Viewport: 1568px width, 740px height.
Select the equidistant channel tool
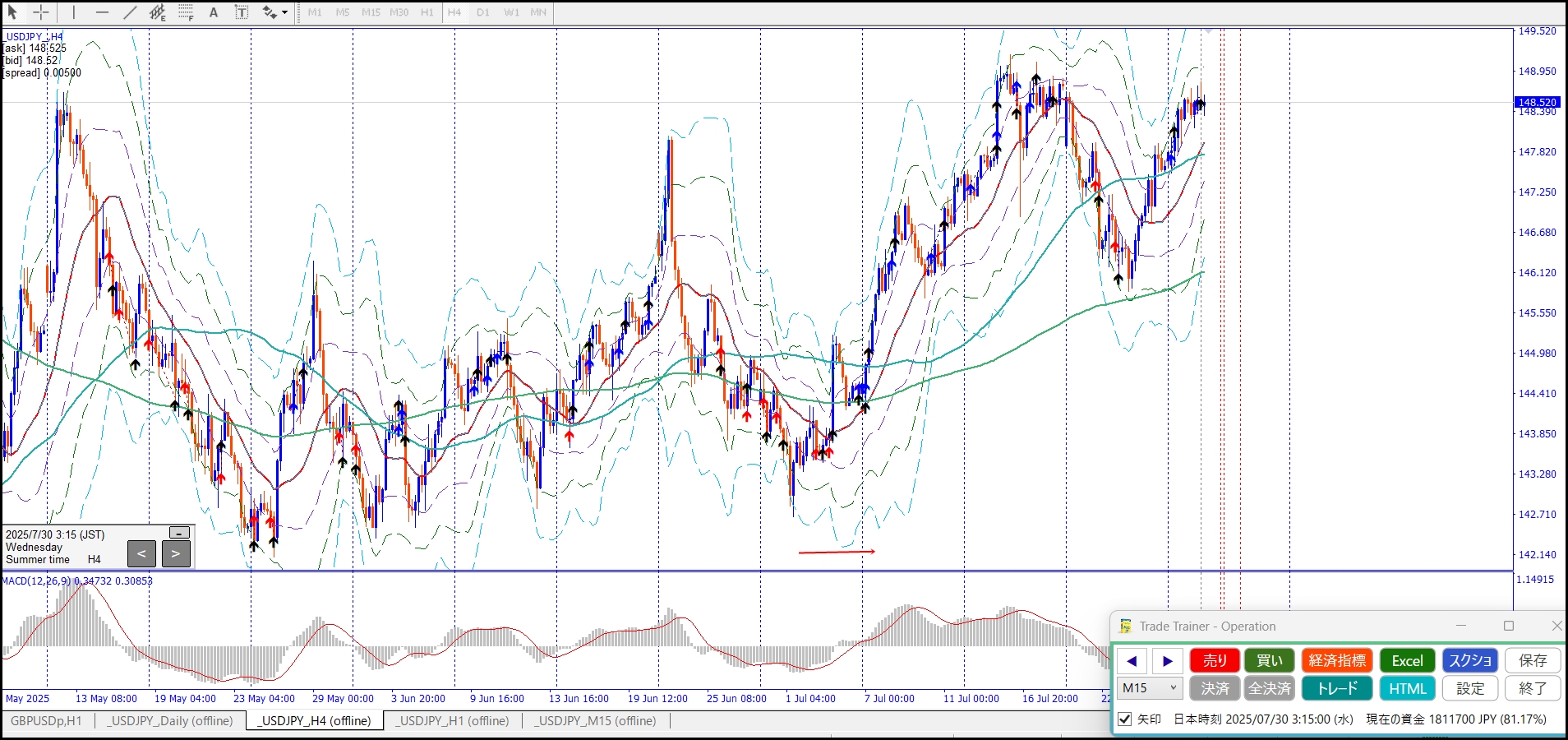click(x=158, y=12)
